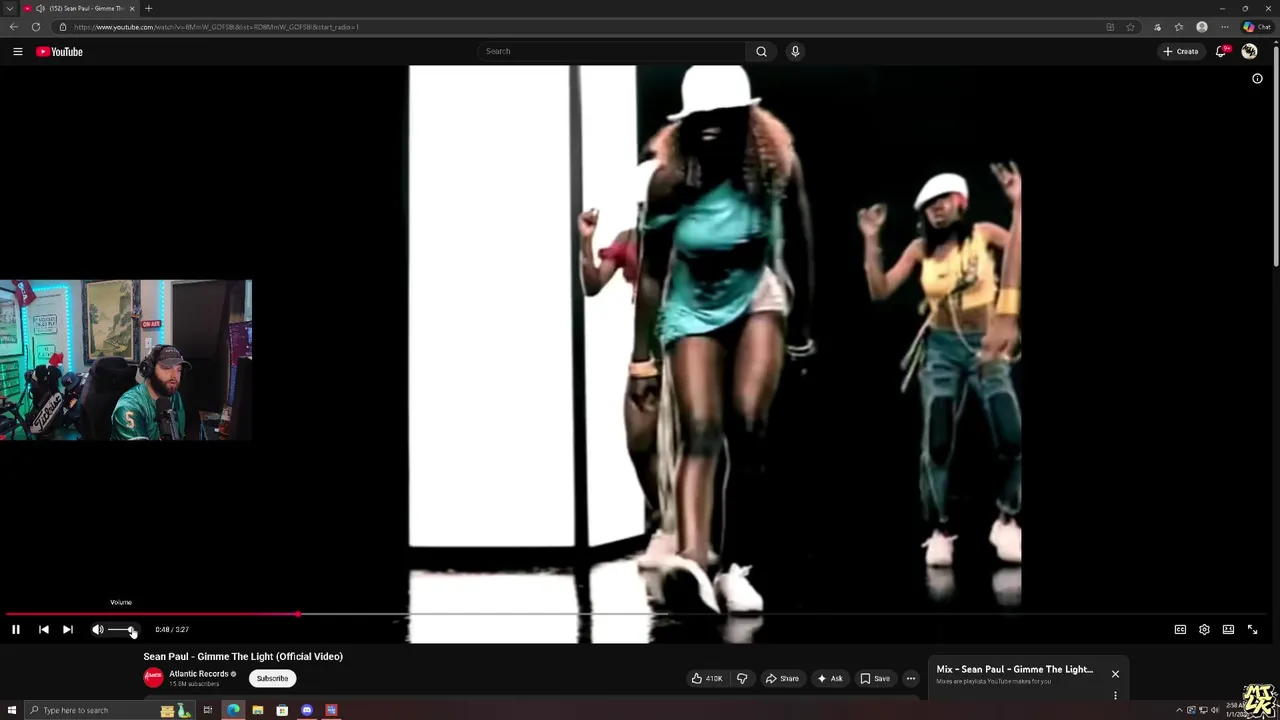Open a new browser tab
The width and height of the screenshot is (1280, 720).
[148, 8]
